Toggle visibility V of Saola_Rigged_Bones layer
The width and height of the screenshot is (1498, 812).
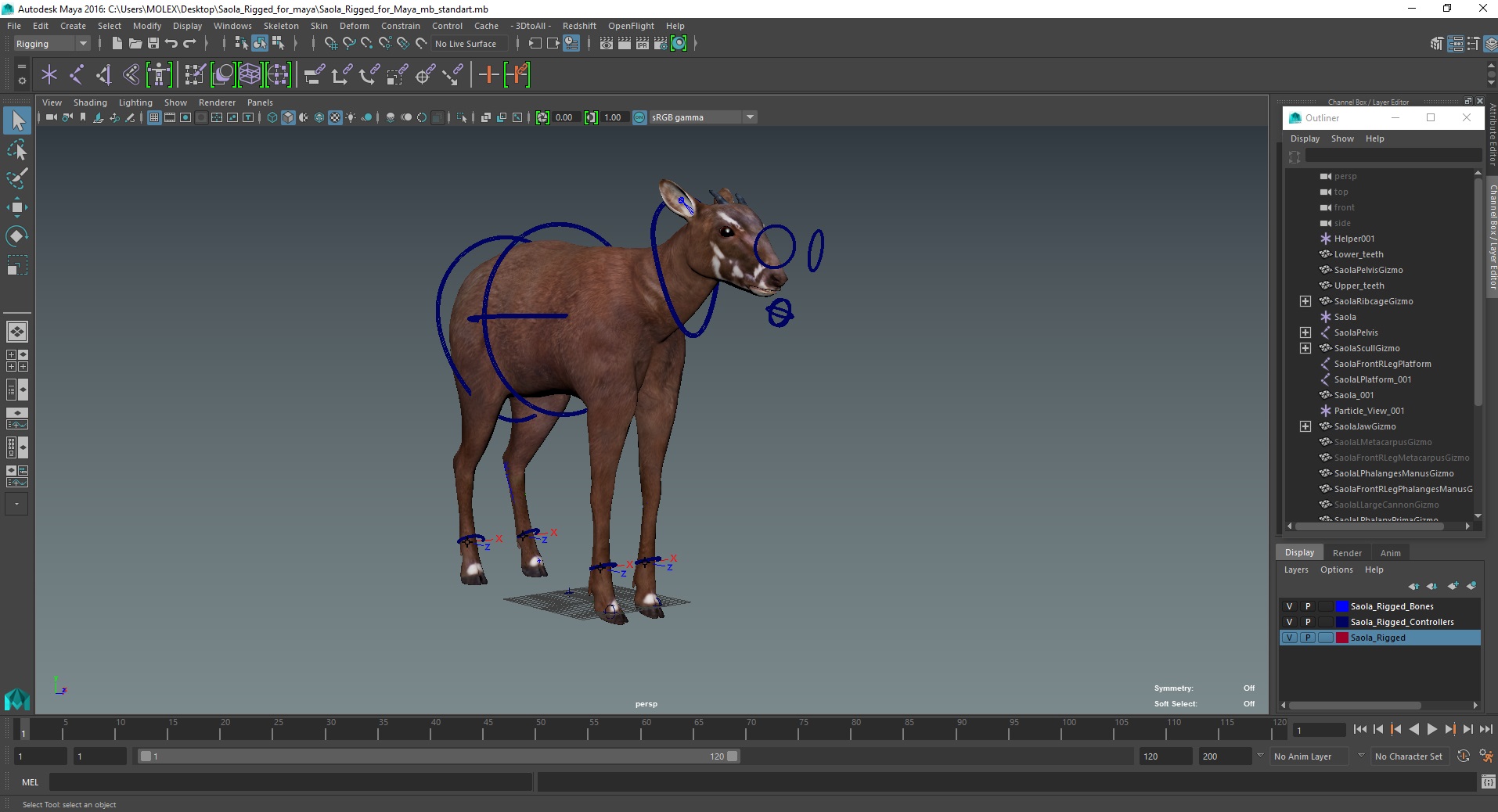coord(1289,606)
